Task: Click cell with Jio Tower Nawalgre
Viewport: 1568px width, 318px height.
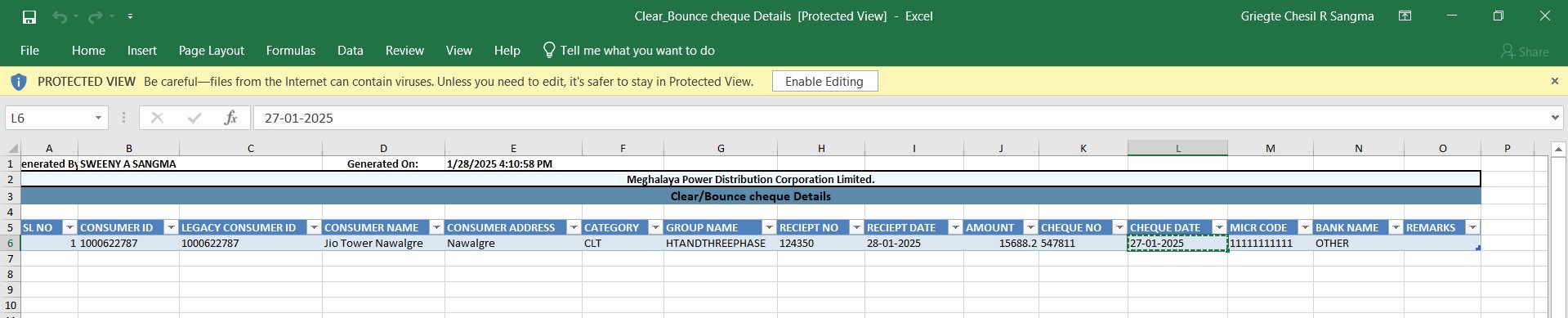Action: (383, 243)
